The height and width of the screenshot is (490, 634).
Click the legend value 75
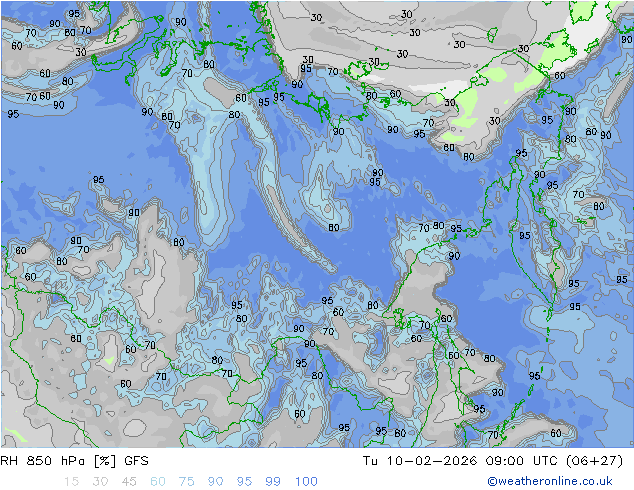186,482
